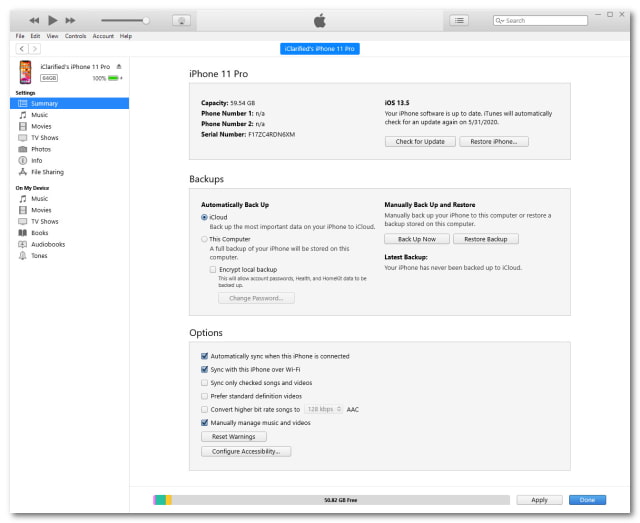Viewport: 640px width, 523px height.
Task: Click iClarified's iPhone 11 Pro device tab
Action: pyautogui.click(x=320, y=49)
